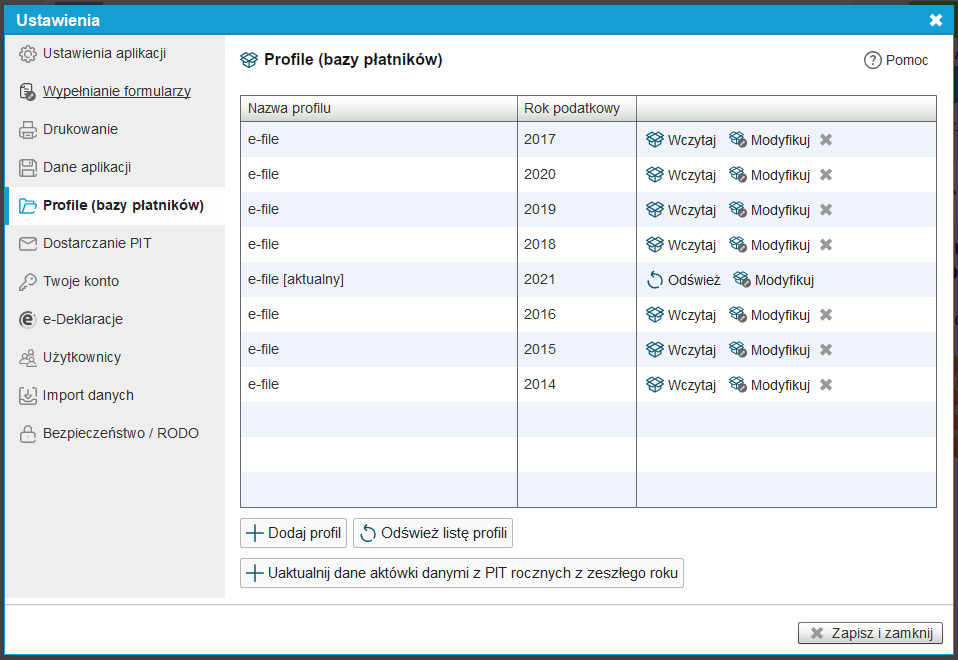Refresh the current 2021 profile with Odśwież
Viewport: 958px width, 660px height.
pyautogui.click(x=683, y=280)
